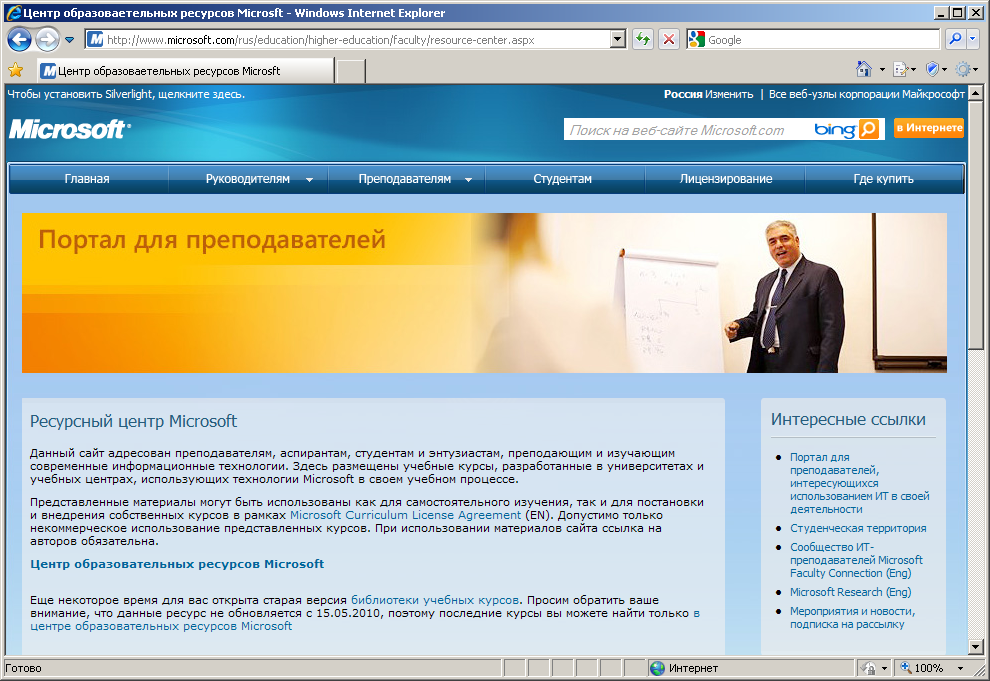990x681 pixels.
Task: Click the teacher portal banner image
Action: click(484, 293)
